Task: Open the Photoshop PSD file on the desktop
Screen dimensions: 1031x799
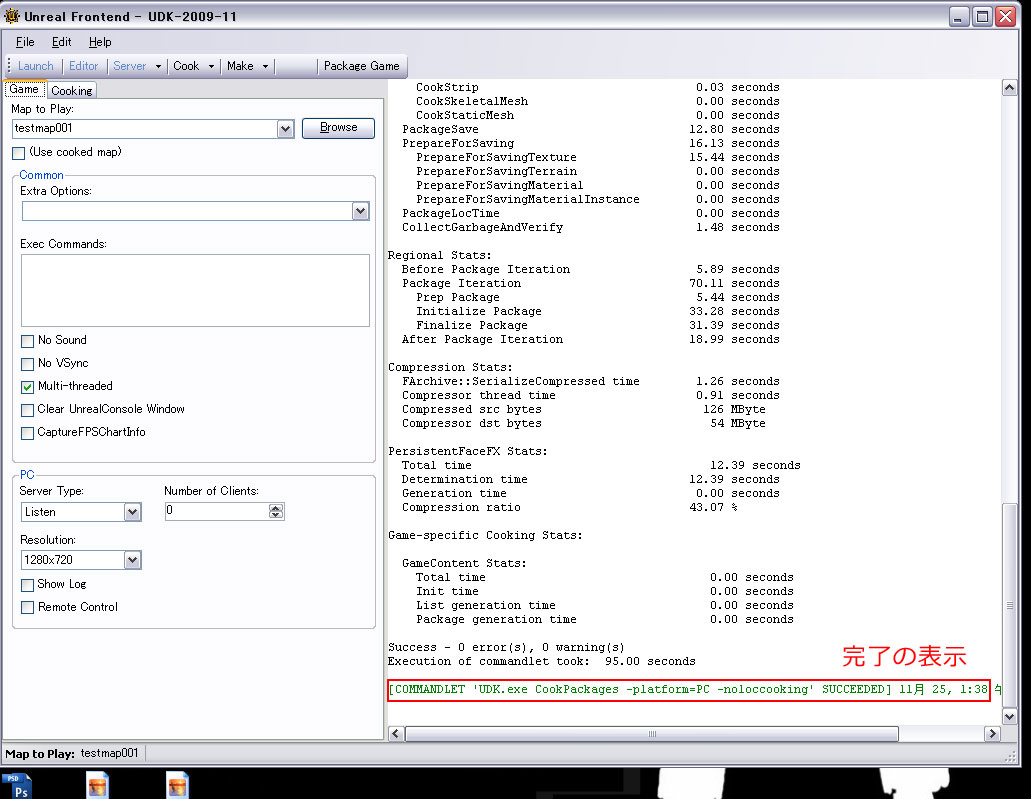Action: point(16,787)
